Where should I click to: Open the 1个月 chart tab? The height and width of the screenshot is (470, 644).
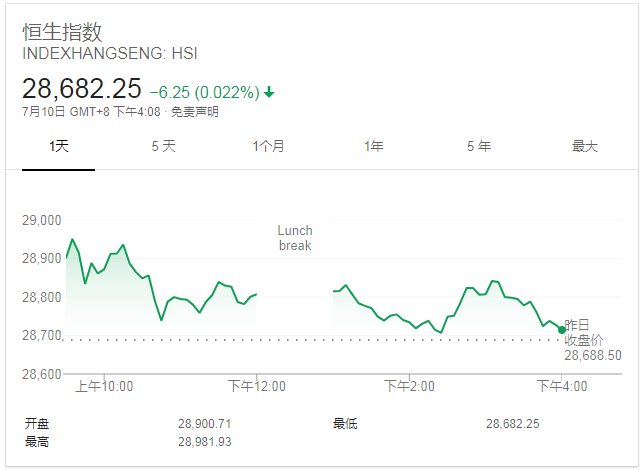click(x=268, y=146)
